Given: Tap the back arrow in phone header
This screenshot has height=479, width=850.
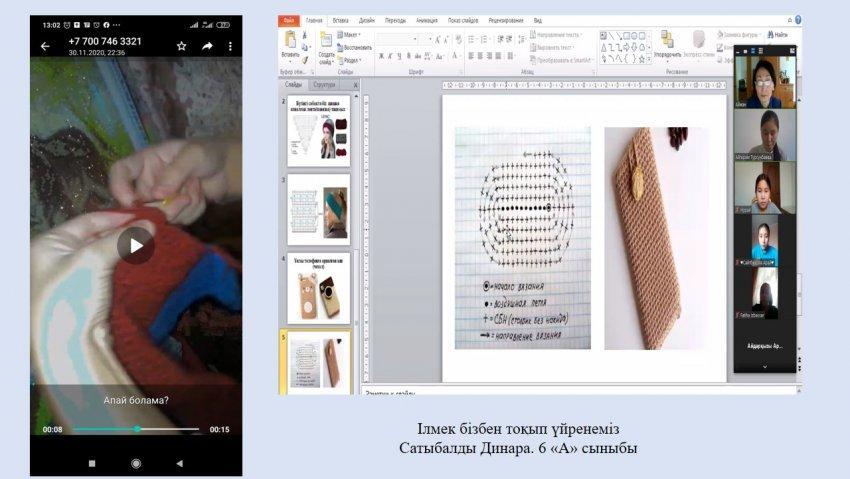Looking at the screenshot, I should [x=45, y=47].
